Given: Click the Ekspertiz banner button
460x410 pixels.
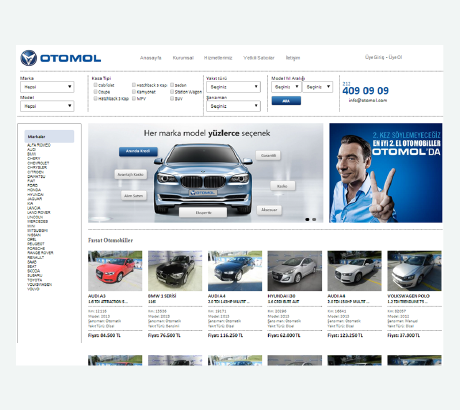Looking at the screenshot, I should pyautogui.click(x=203, y=212).
